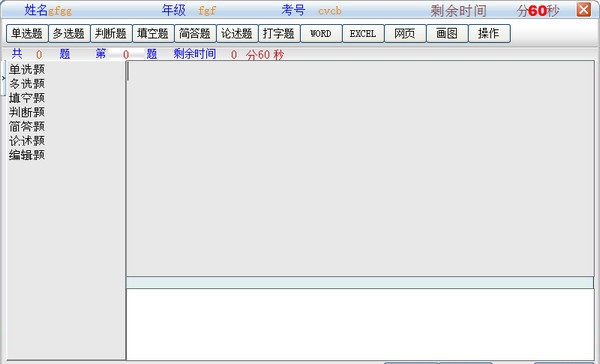Click the grade value fgf
600x364 pixels.
point(207,11)
